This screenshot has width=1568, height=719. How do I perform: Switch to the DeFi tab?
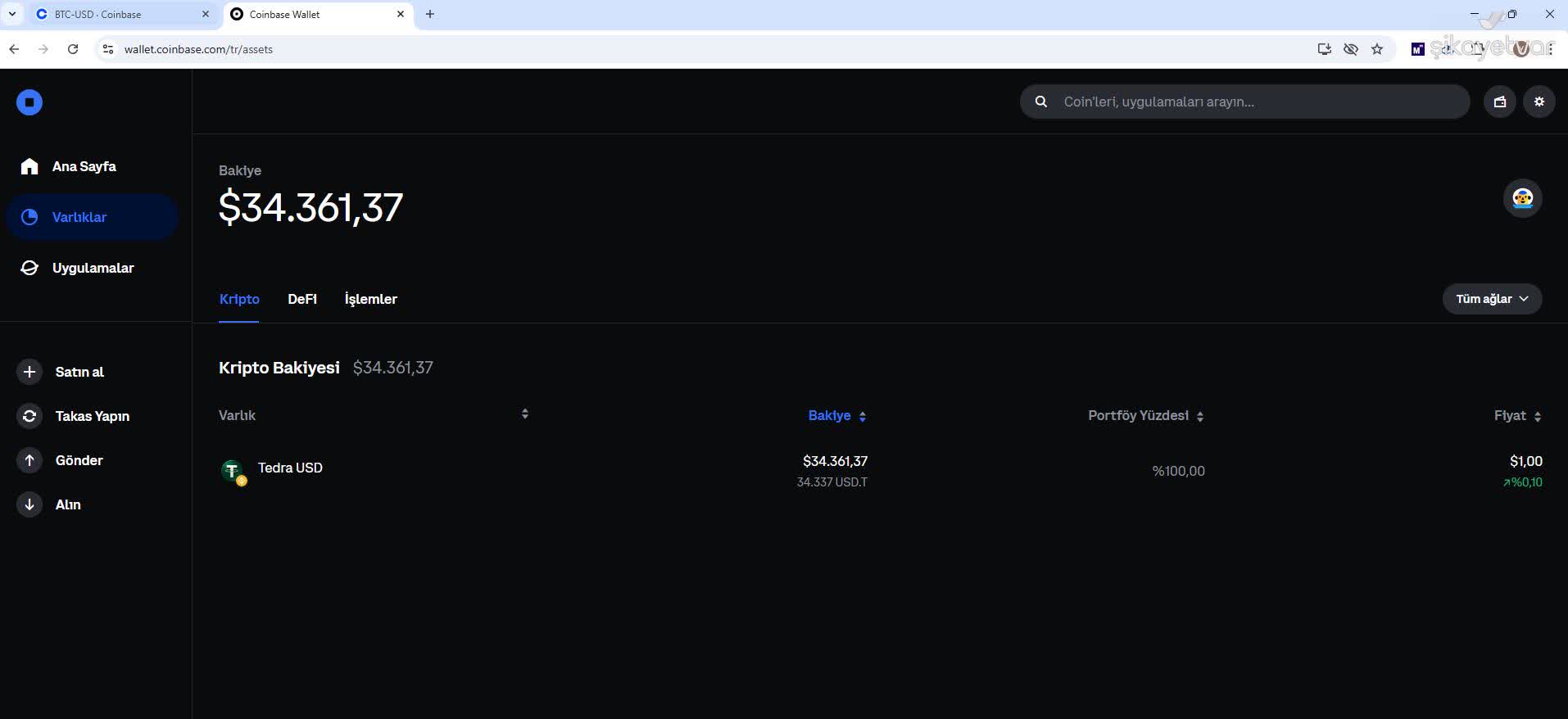pyautogui.click(x=302, y=299)
